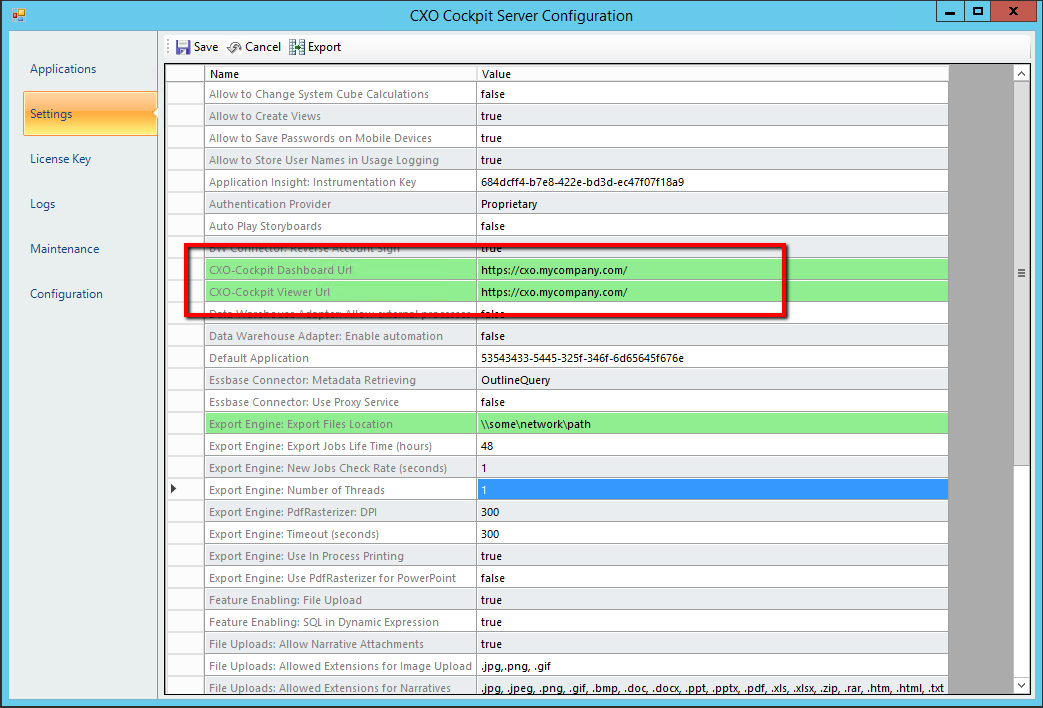Click the scroll up arrow of the settings grid
The image size is (1043, 708).
[x=1022, y=74]
